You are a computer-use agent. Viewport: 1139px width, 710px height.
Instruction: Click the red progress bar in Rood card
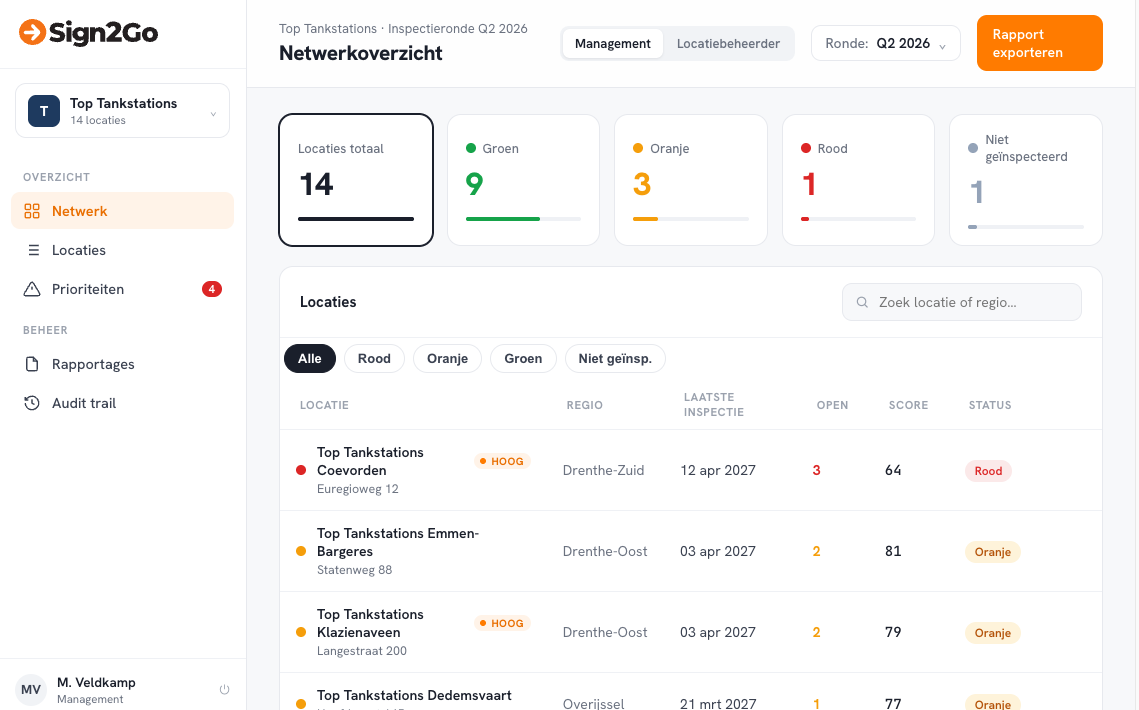pyautogui.click(x=805, y=219)
